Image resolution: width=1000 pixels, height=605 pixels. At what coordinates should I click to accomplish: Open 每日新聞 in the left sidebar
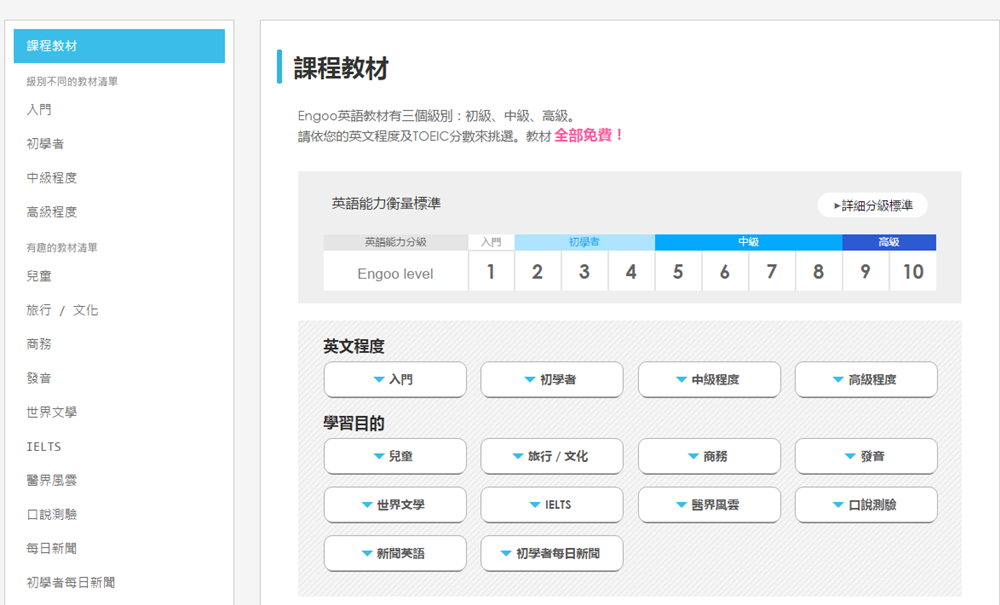tap(52, 548)
